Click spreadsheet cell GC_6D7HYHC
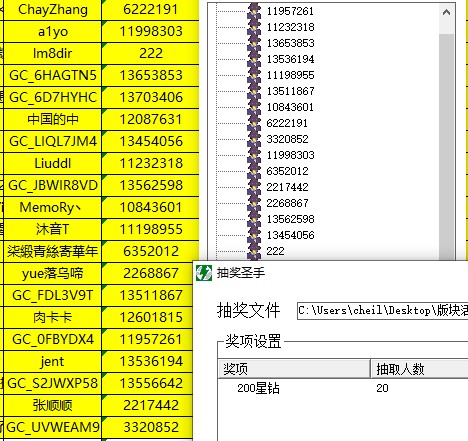 coord(52,98)
